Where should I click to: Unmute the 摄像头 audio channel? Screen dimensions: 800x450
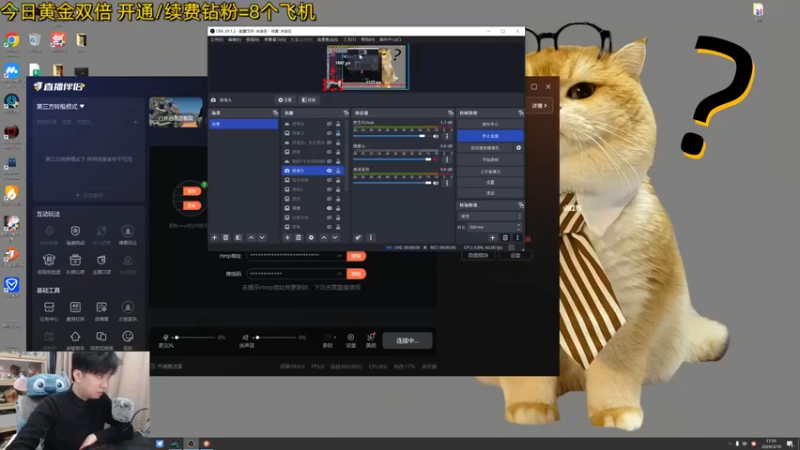click(436, 159)
